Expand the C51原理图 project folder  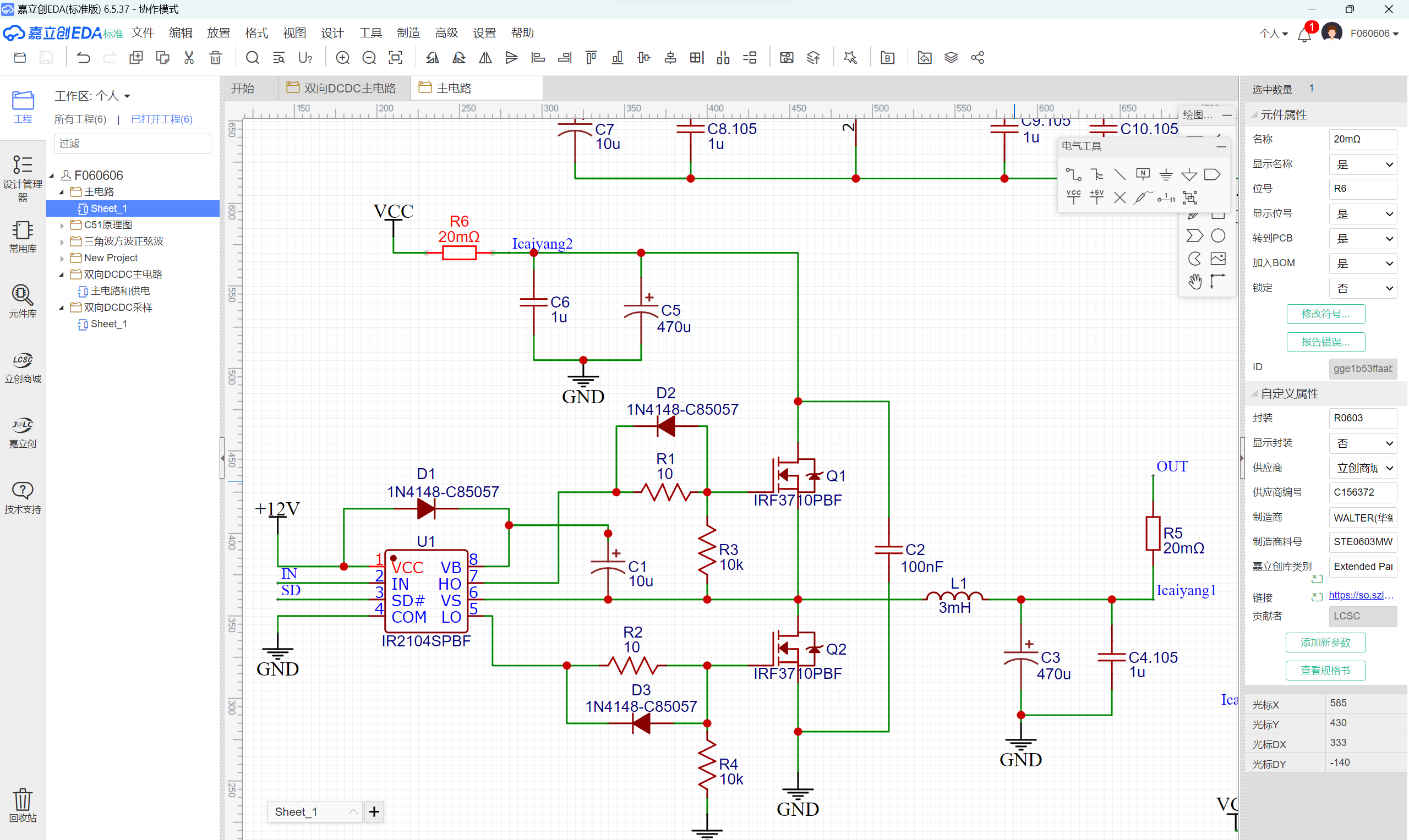(62, 226)
